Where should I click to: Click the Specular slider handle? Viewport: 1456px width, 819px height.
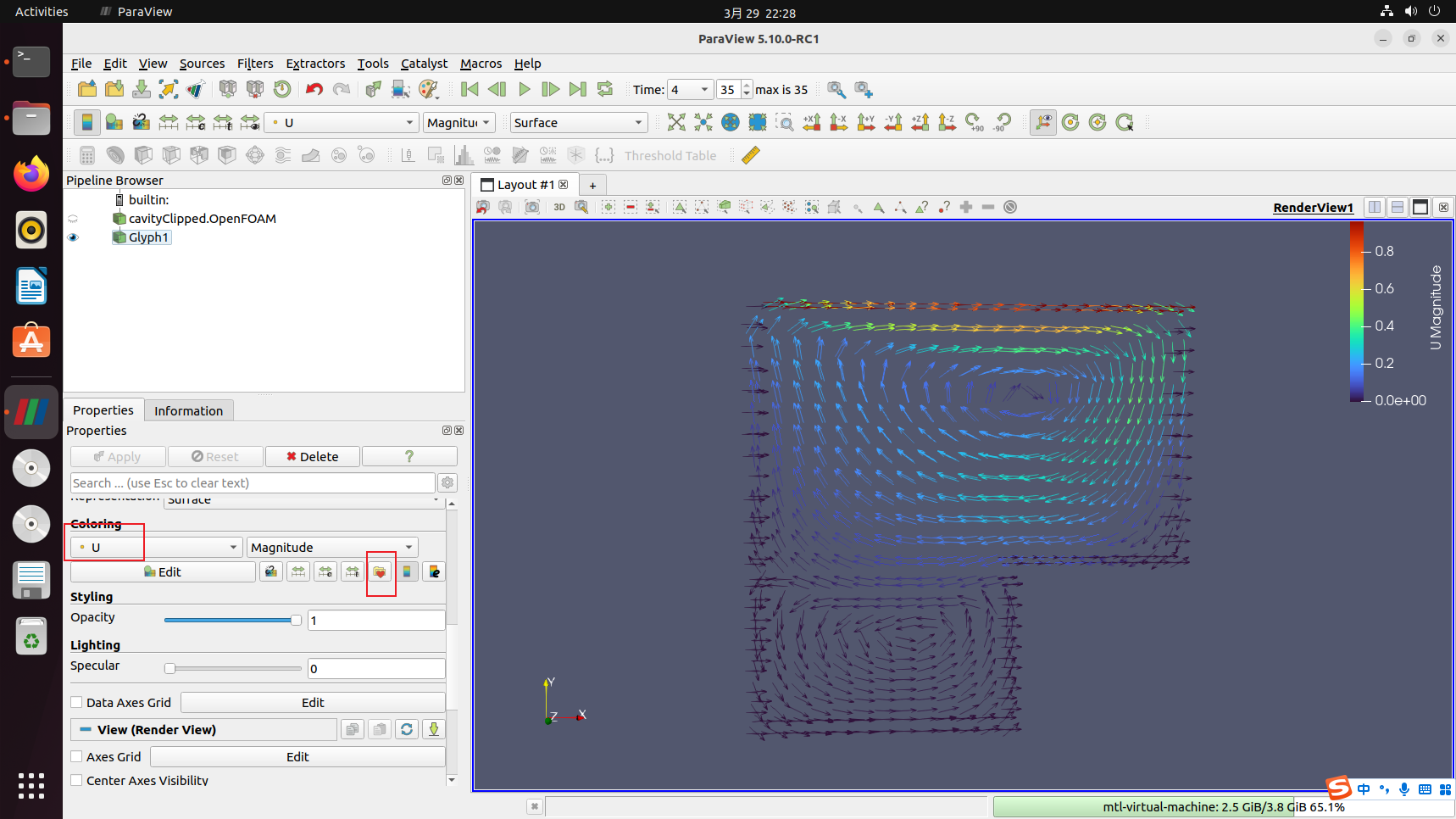click(169, 668)
